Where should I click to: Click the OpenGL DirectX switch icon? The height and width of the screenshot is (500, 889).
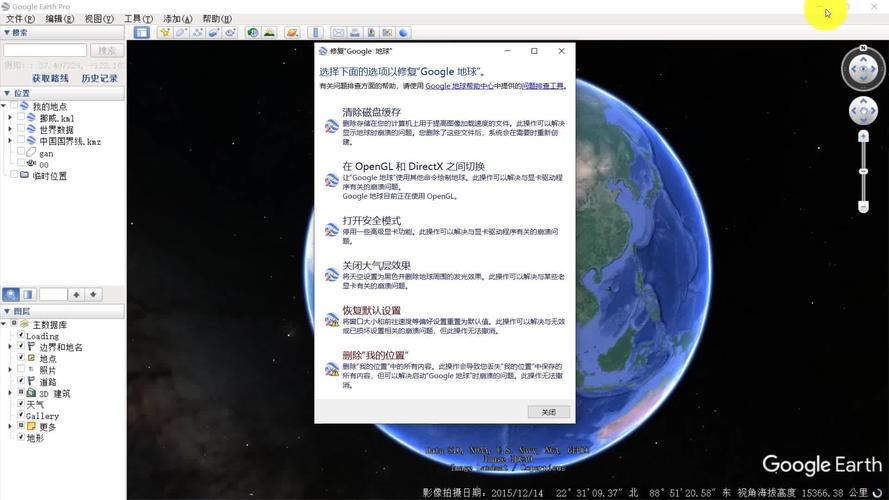point(332,180)
